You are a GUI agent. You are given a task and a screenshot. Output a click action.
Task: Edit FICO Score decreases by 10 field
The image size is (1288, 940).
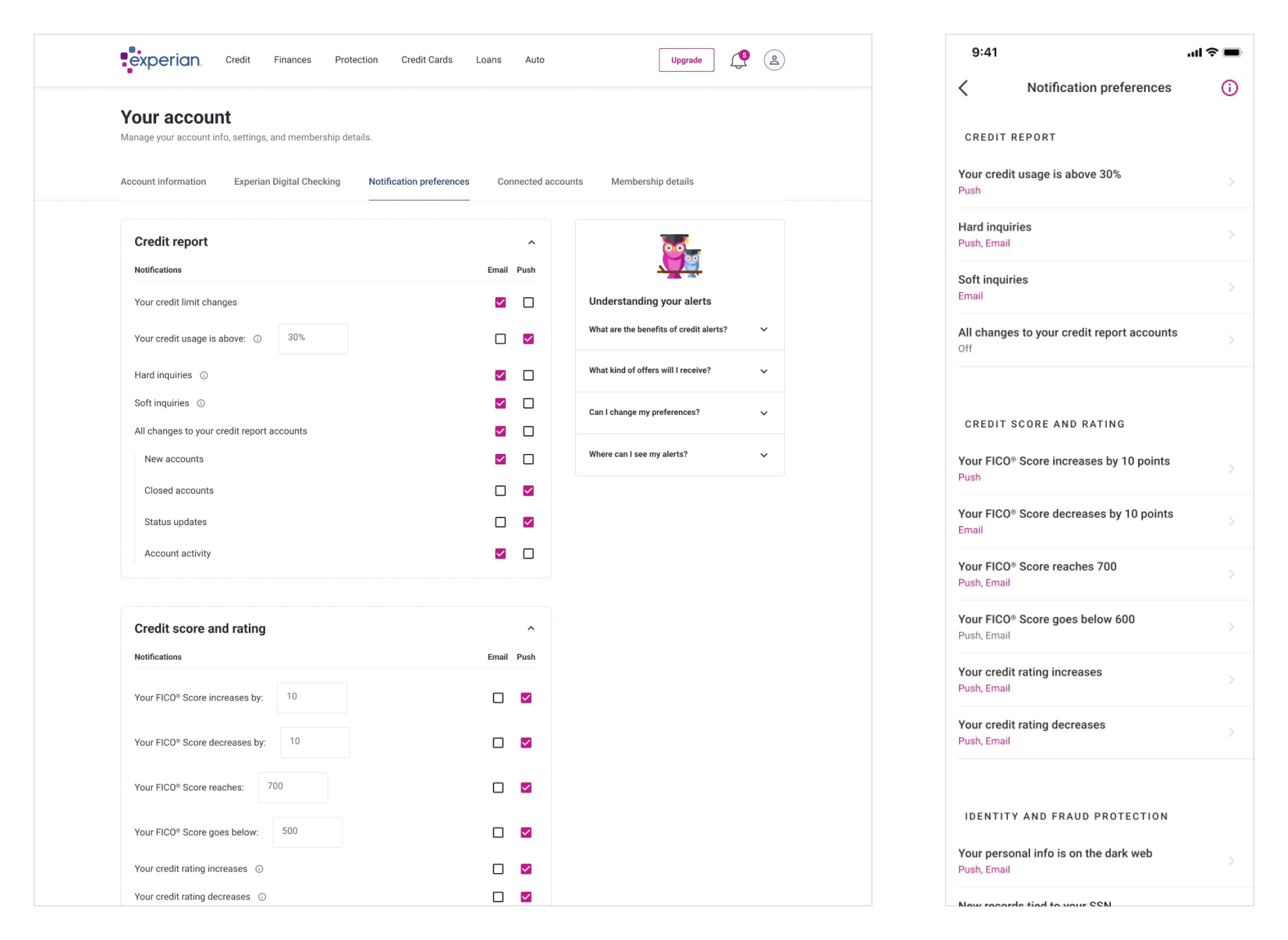[315, 742]
